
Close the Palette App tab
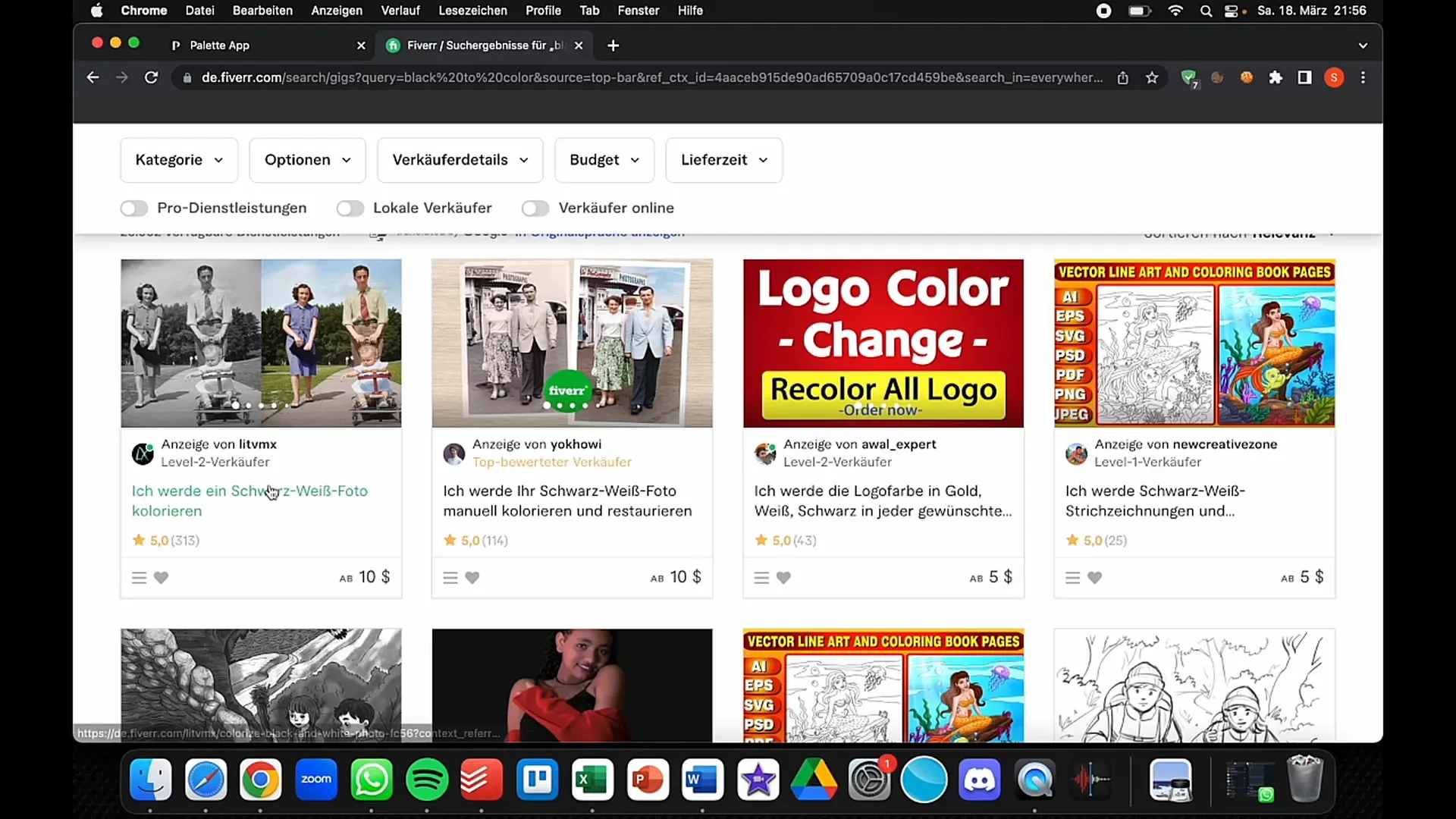pos(361,45)
